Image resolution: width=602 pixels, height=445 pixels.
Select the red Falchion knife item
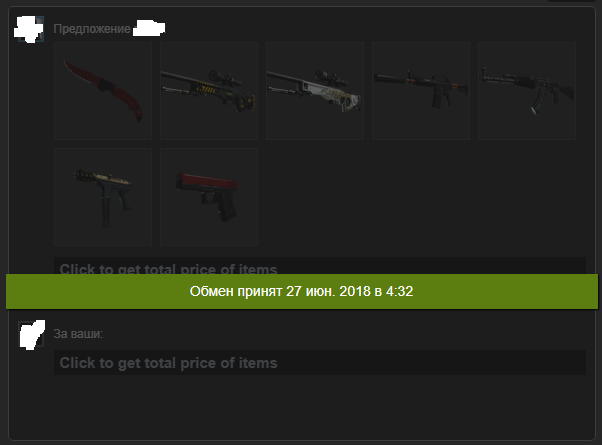pyautogui.click(x=103, y=91)
